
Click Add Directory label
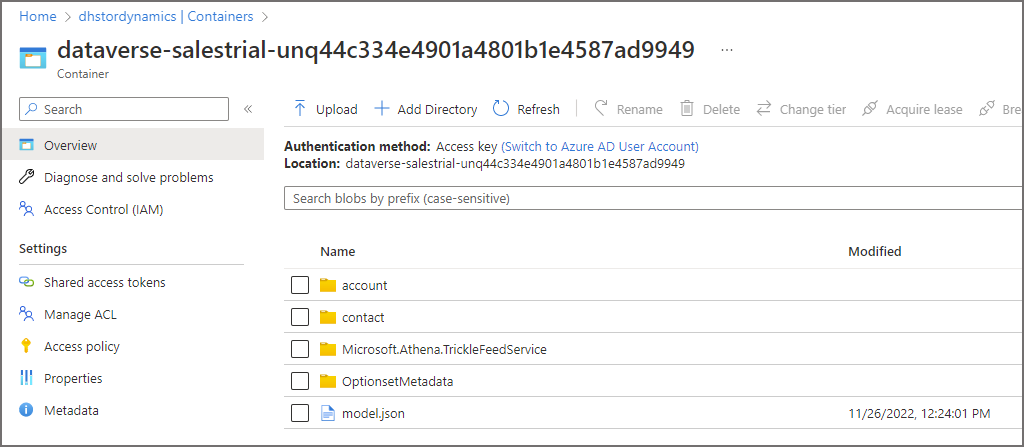coord(438,109)
